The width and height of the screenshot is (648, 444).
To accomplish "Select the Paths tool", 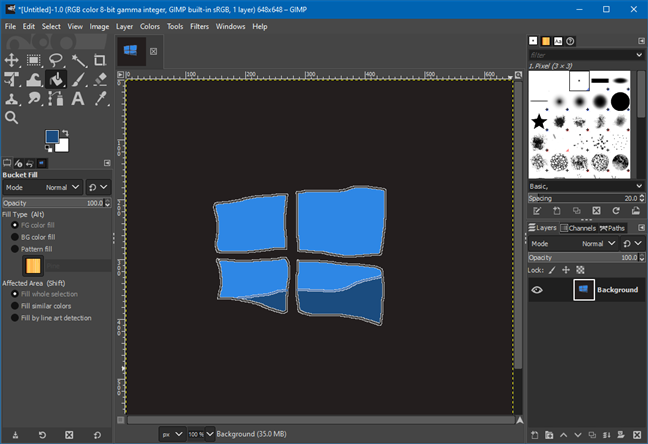I will coord(56,99).
